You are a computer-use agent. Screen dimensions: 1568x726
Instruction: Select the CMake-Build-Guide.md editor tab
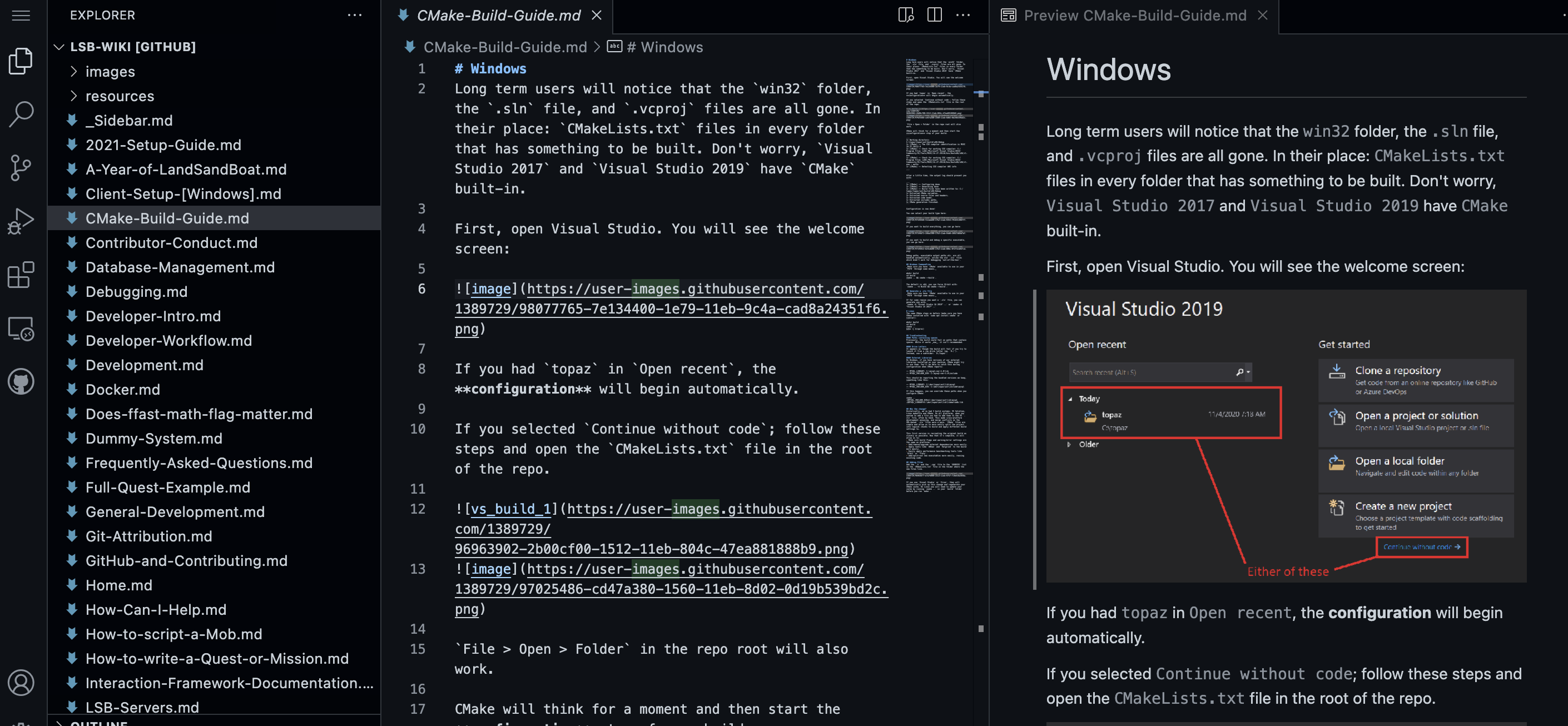click(x=498, y=15)
